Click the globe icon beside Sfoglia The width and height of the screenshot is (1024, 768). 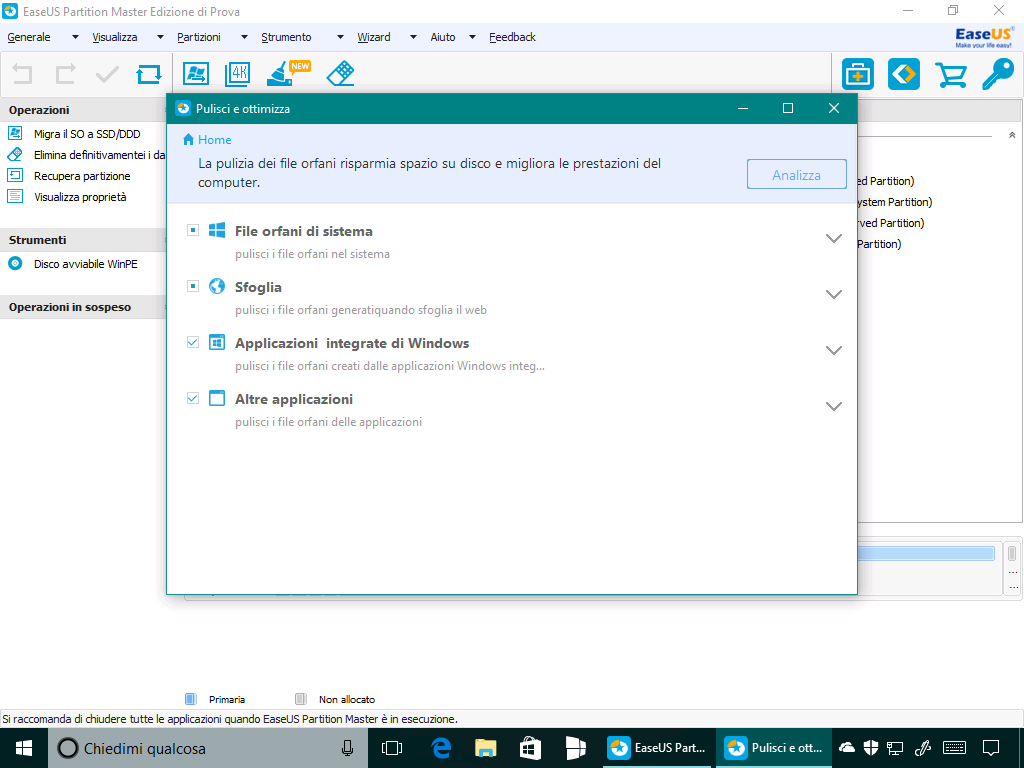217,286
